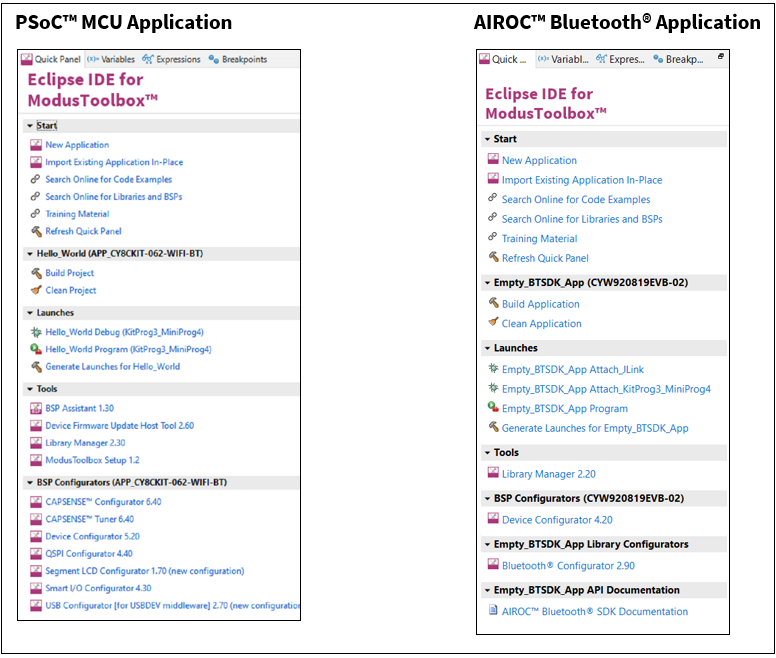
Task: Open Training Material link in PSoC panel
Action: (x=77, y=214)
